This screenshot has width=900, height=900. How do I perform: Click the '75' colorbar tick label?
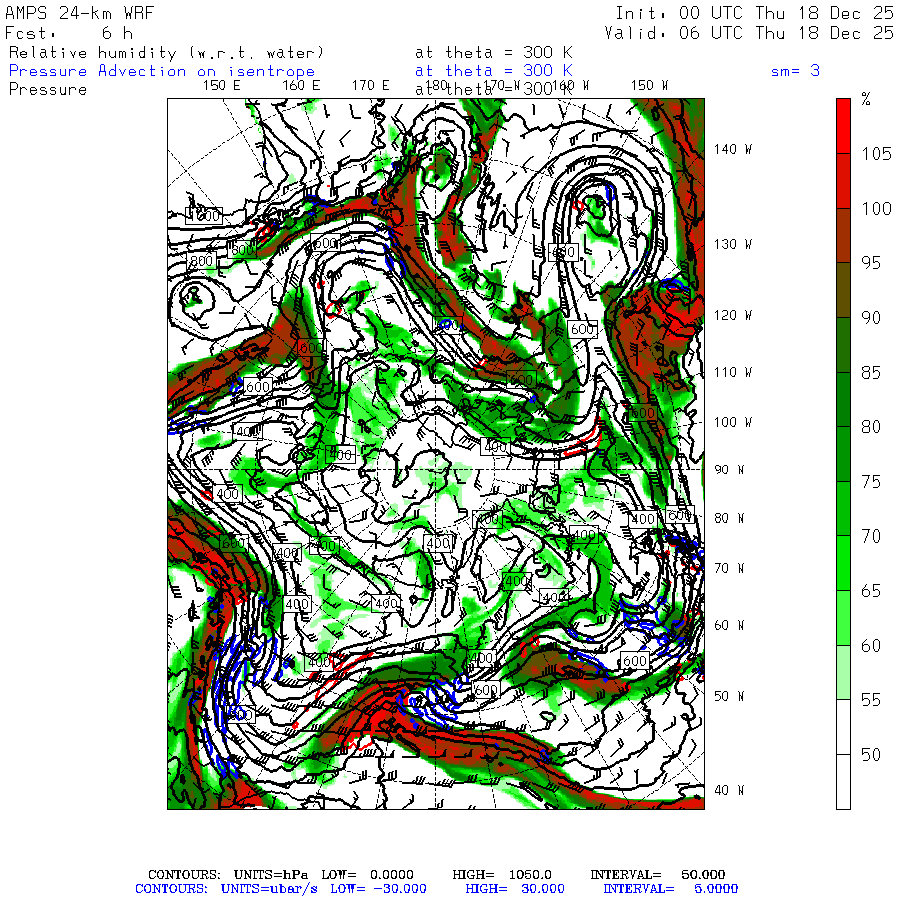pyautogui.click(x=871, y=482)
